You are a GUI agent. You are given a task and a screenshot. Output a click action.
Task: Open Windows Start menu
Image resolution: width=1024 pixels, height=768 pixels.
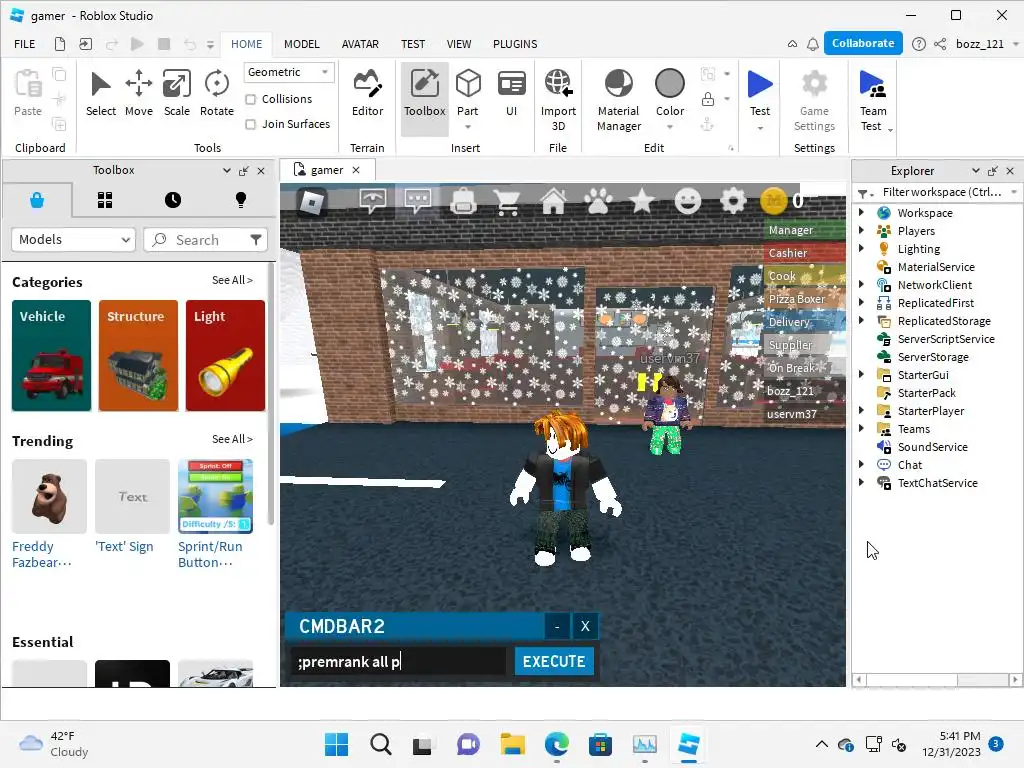[336, 744]
